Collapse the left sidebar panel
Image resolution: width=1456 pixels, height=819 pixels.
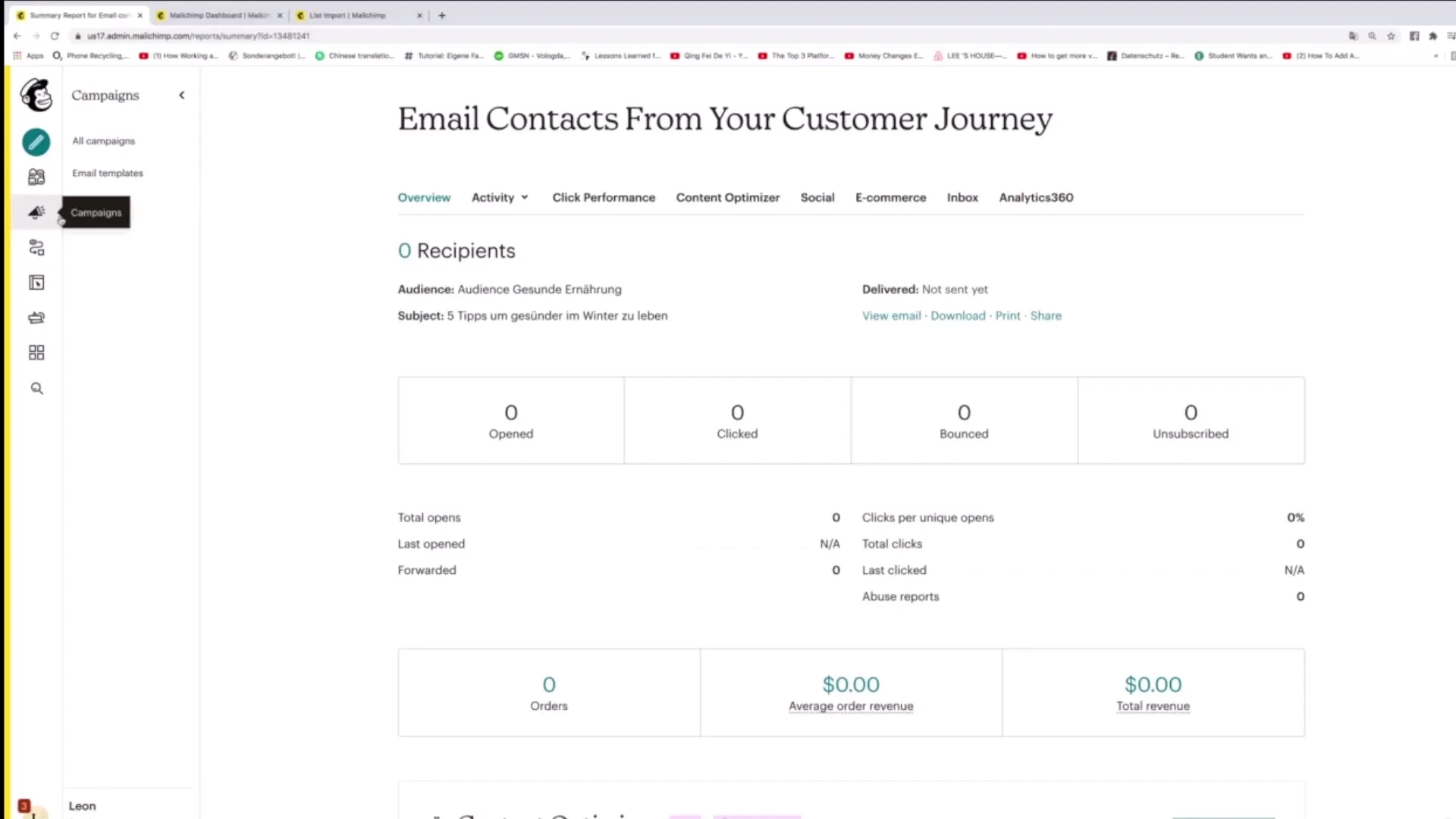coord(181,95)
